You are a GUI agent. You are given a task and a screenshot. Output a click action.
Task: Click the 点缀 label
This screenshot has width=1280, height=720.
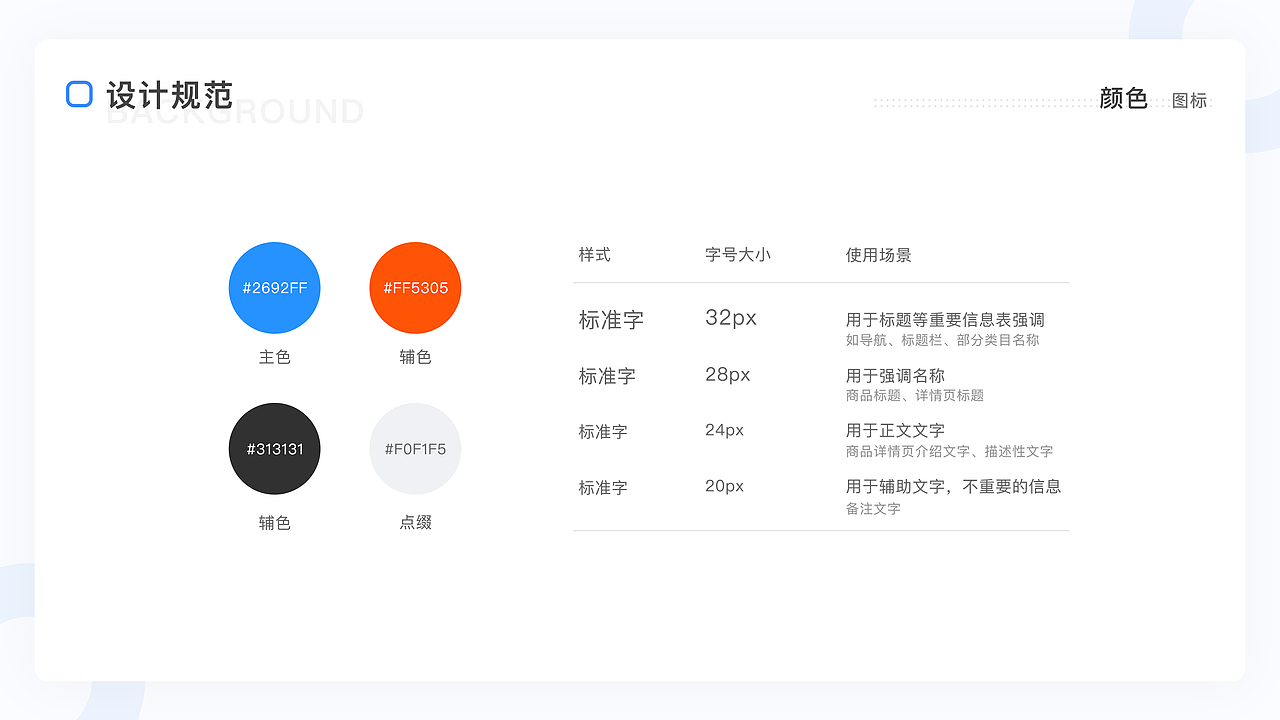pos(415,522)
